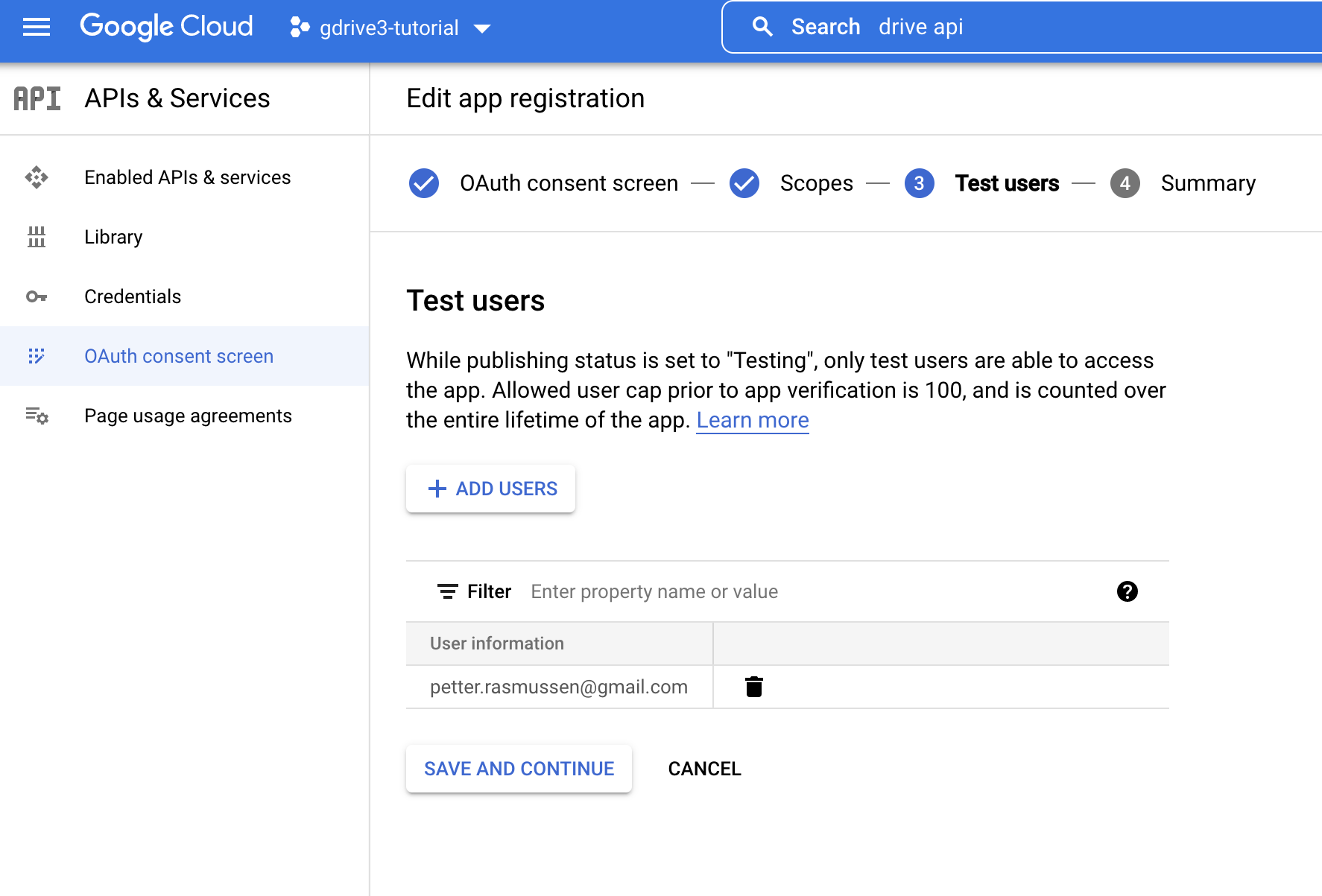Click the Credentials key icon
1322x896 pixels.
pyautogui.click(x=37, y=296)
